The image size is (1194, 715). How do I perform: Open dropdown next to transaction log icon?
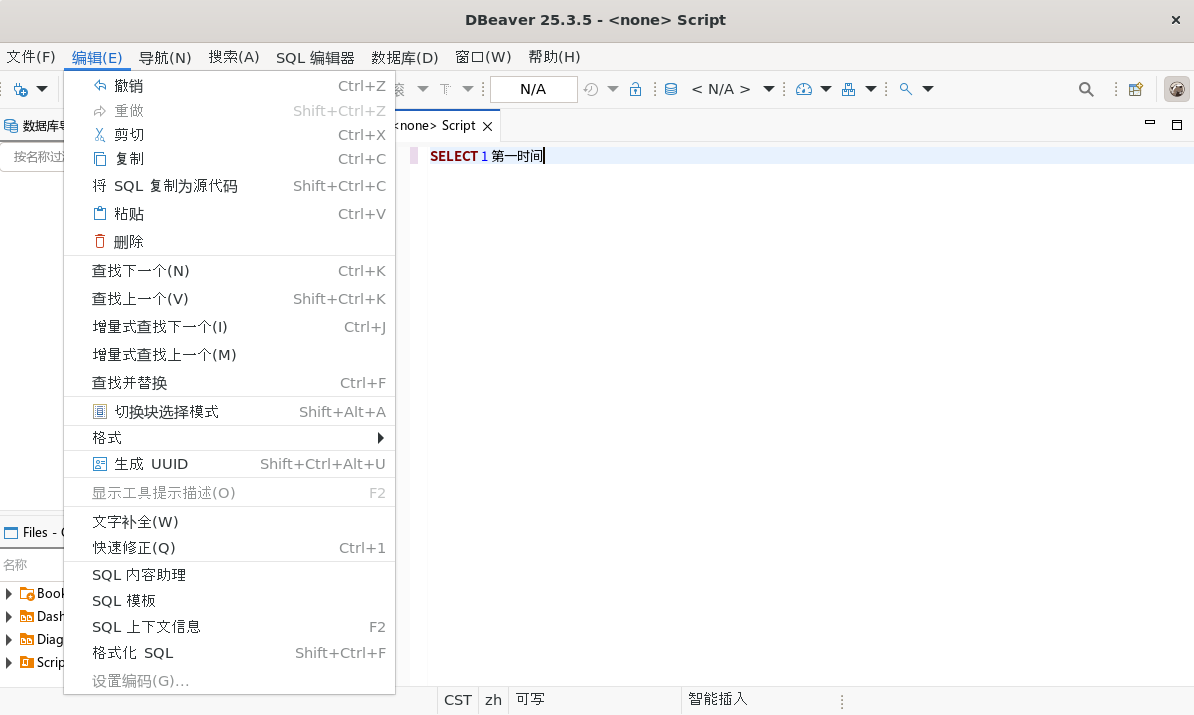tap(613, 89)
